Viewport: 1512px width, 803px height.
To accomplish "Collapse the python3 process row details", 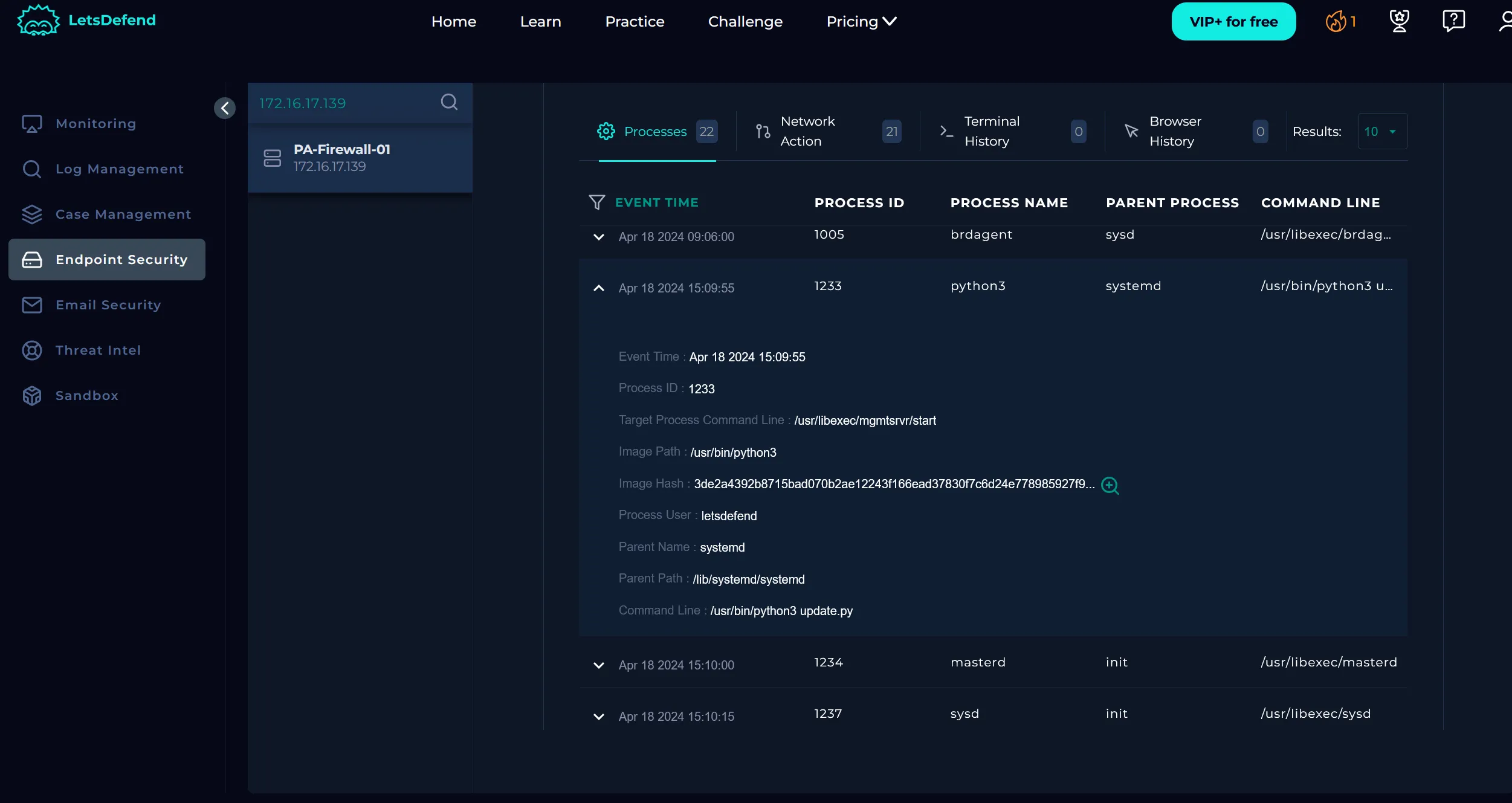I will (x=598, y=288).
